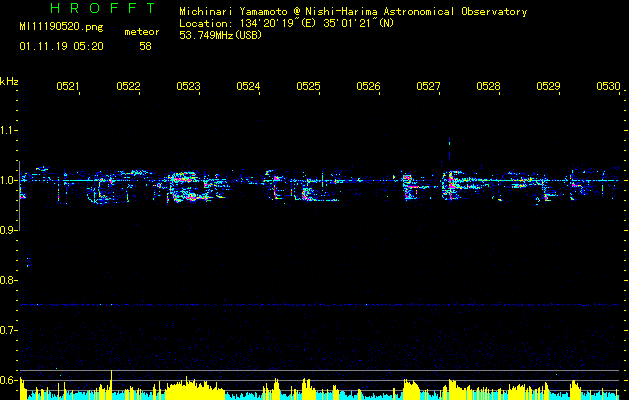Click the tall yellow signal-level spike before 0522
Image resolution: width=629 pixels, height=400 pixels.
click(112, 384)
